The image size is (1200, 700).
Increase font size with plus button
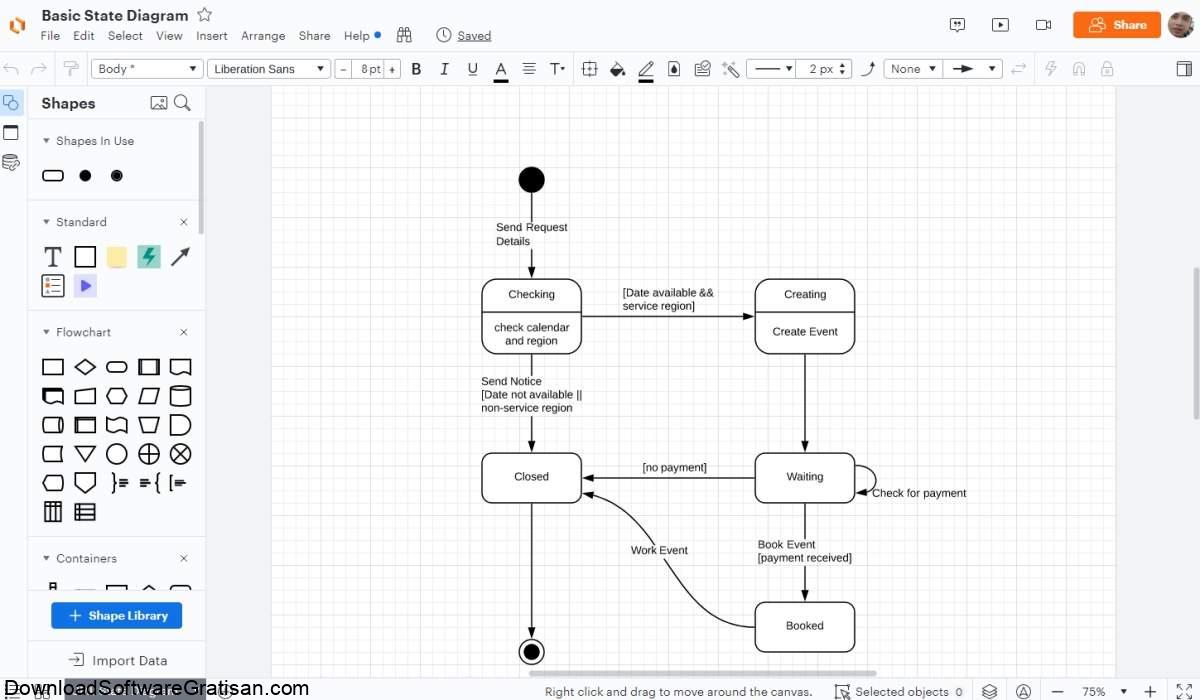click(x=392, y=69)
